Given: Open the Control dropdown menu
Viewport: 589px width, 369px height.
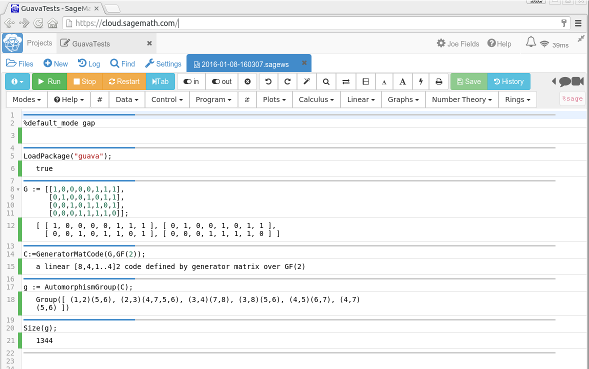Looking at the screenshot, I should tap(167, 100).
